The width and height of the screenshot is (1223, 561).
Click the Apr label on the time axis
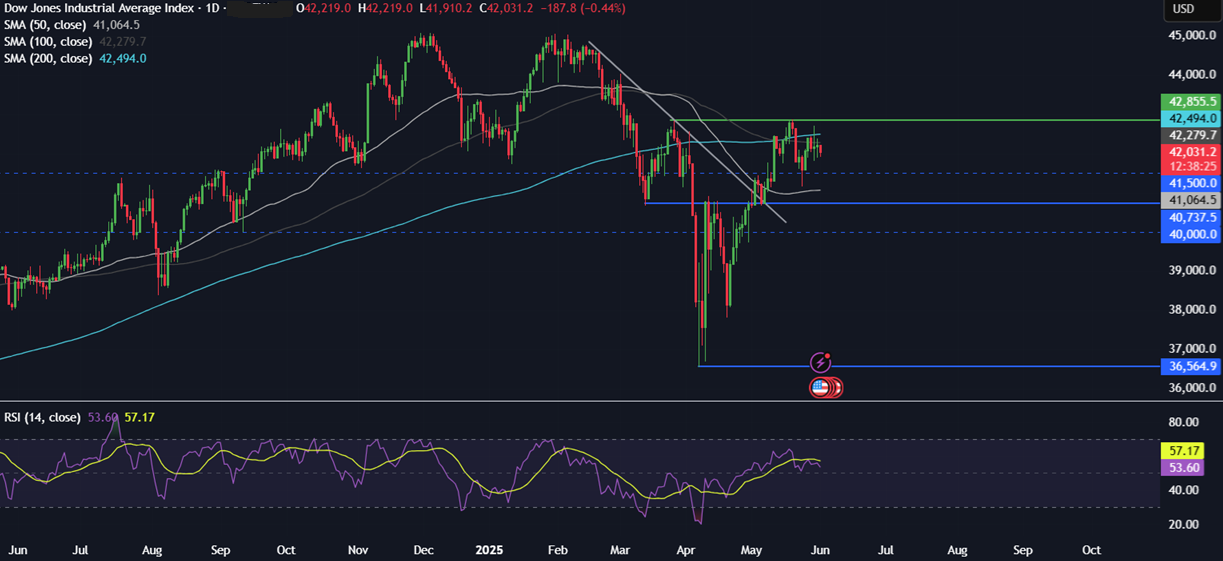(686, 550)
